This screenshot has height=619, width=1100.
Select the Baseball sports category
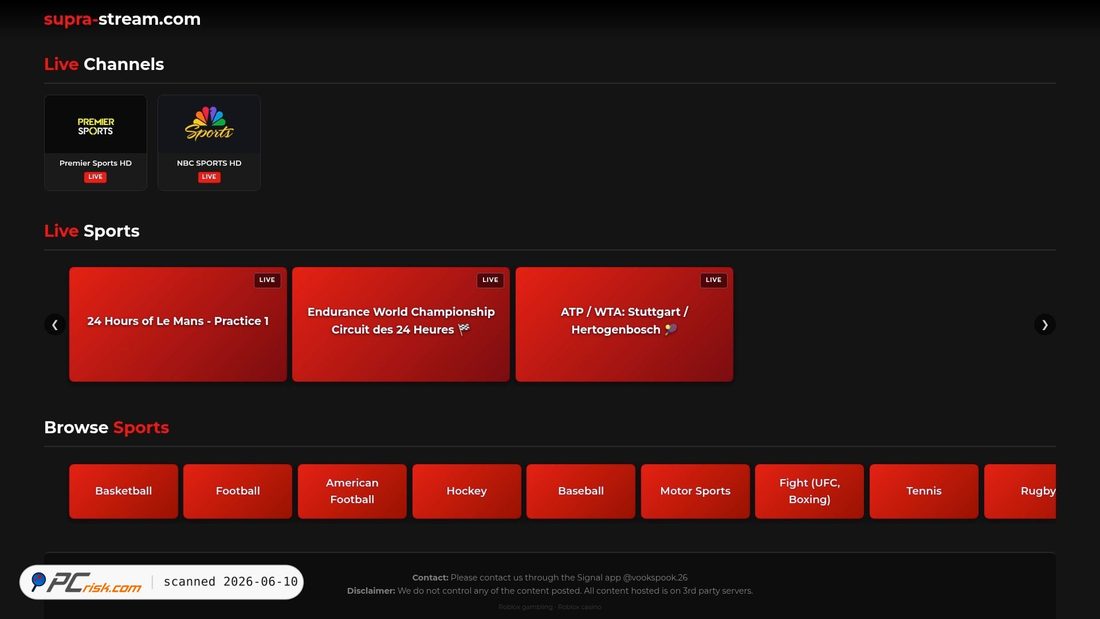[581, 491]
